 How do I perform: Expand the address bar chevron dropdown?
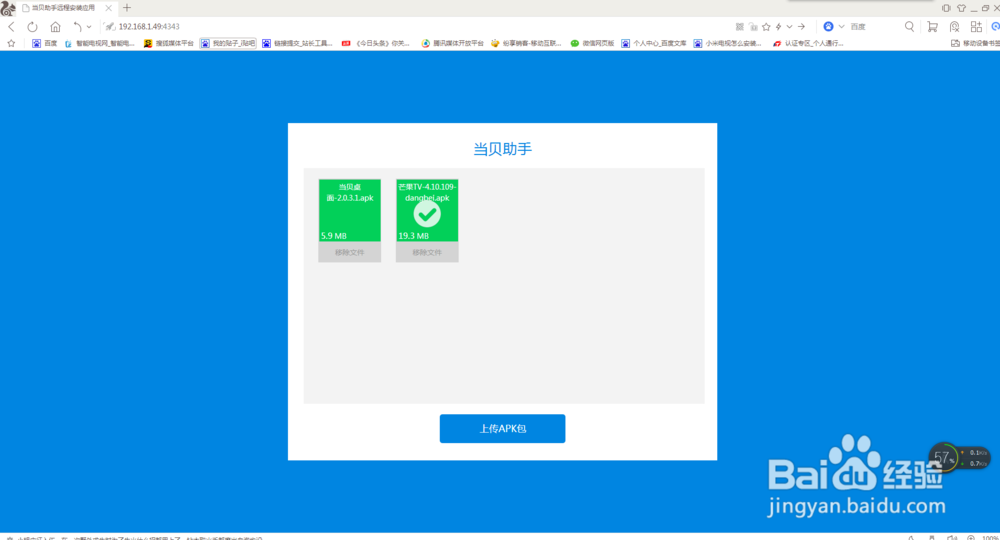[790, 27]
